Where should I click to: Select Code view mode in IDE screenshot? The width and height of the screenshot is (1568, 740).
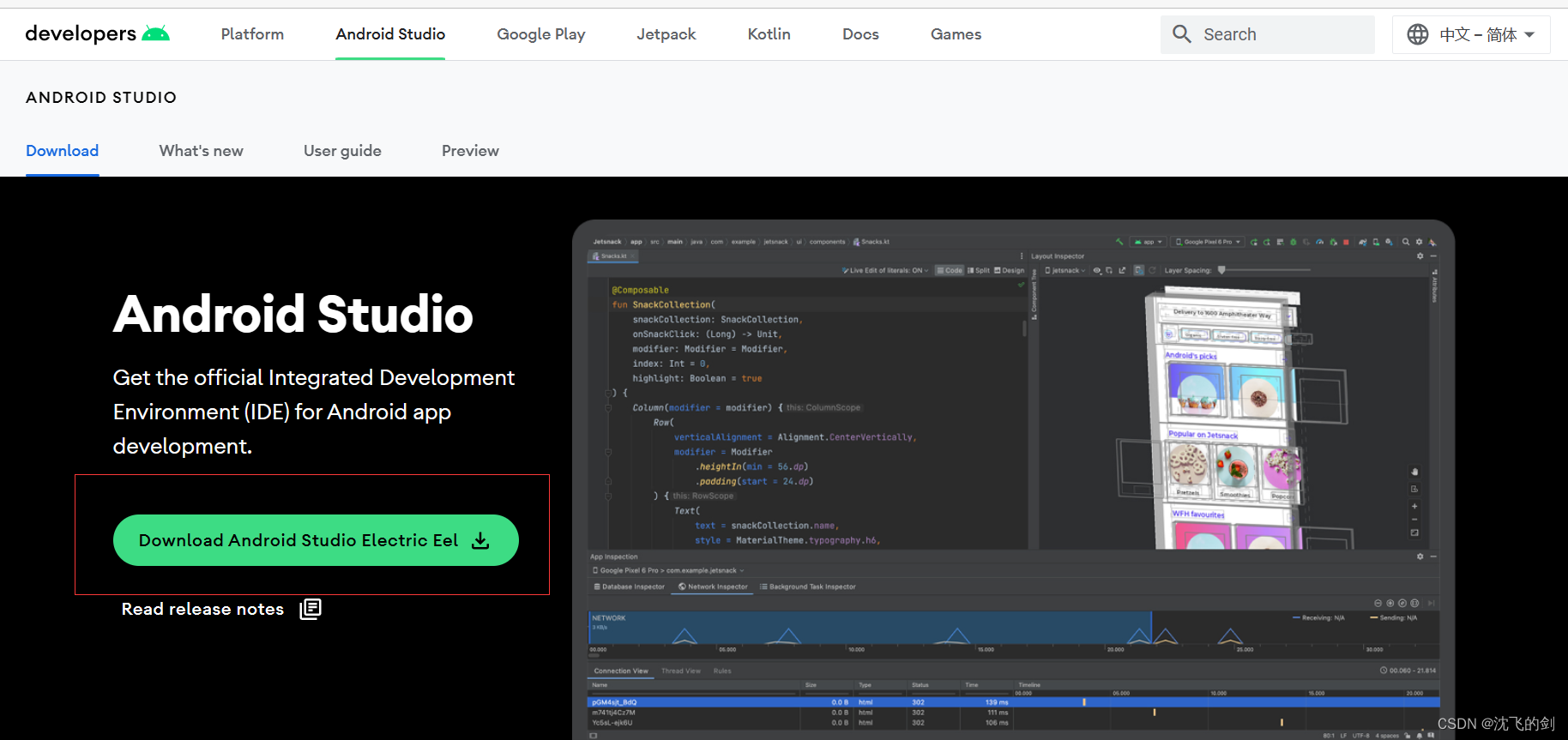[950, 270]
